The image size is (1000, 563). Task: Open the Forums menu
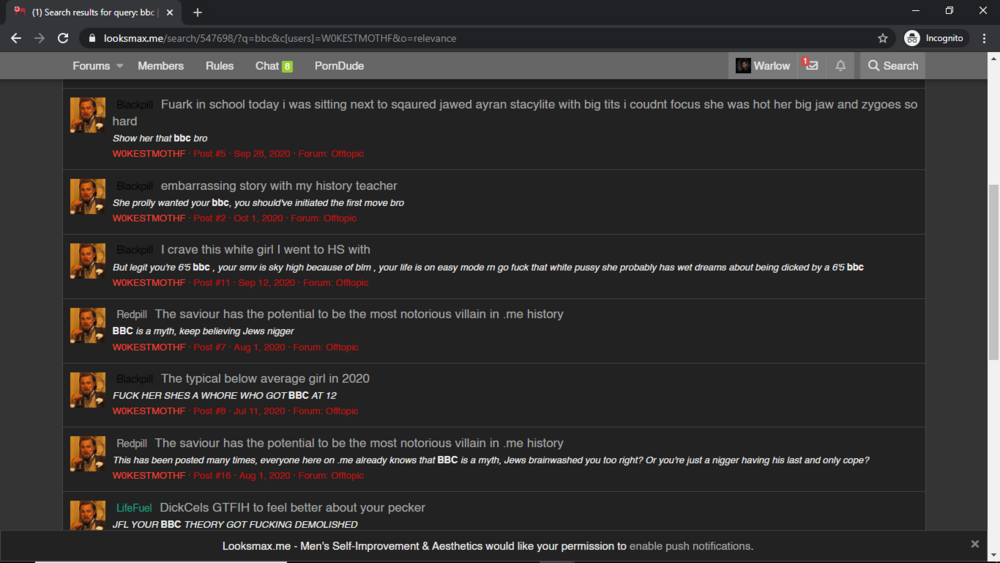coord(91,66)
